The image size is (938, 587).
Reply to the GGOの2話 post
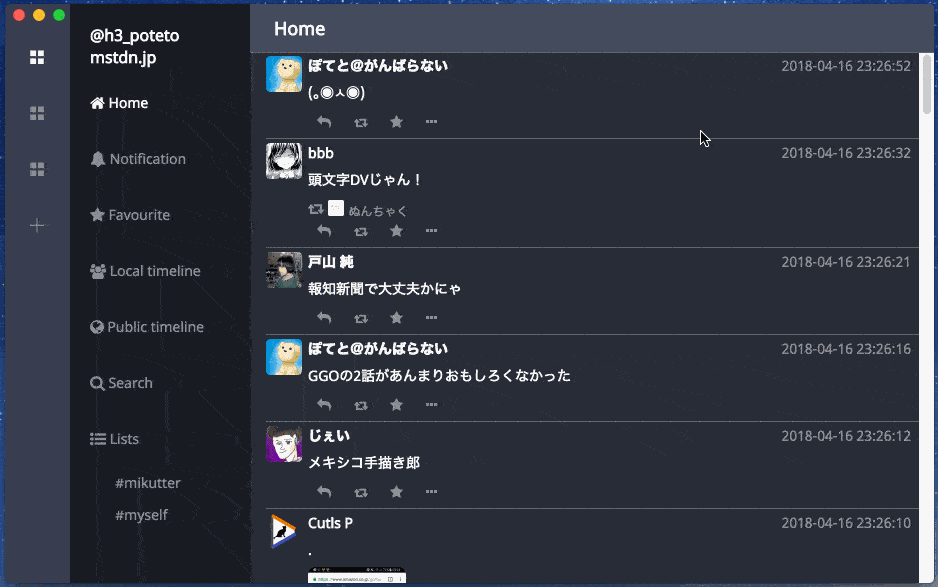[x=324, y=405]
